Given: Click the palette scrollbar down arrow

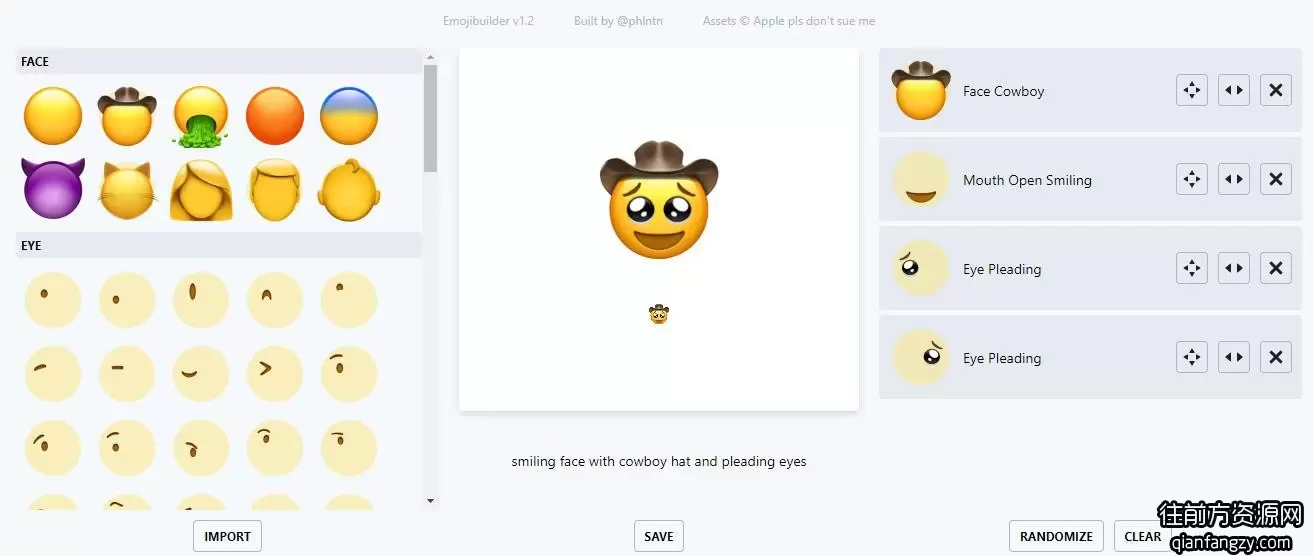Looking at the screenshot, I should click(x=431, y=501).
